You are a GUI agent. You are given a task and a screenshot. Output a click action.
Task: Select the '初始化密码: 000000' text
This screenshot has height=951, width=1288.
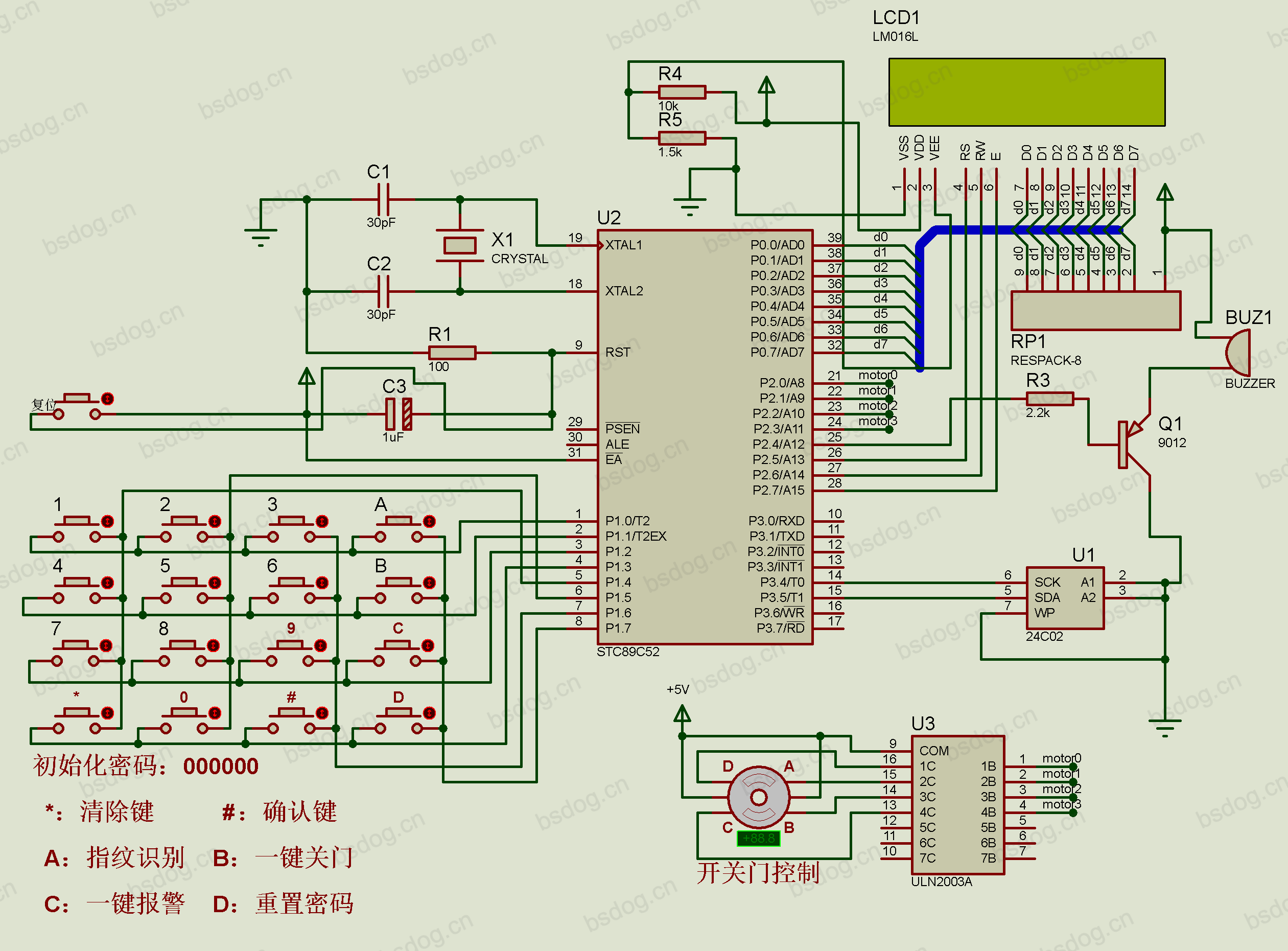click(x=146, y=766)
